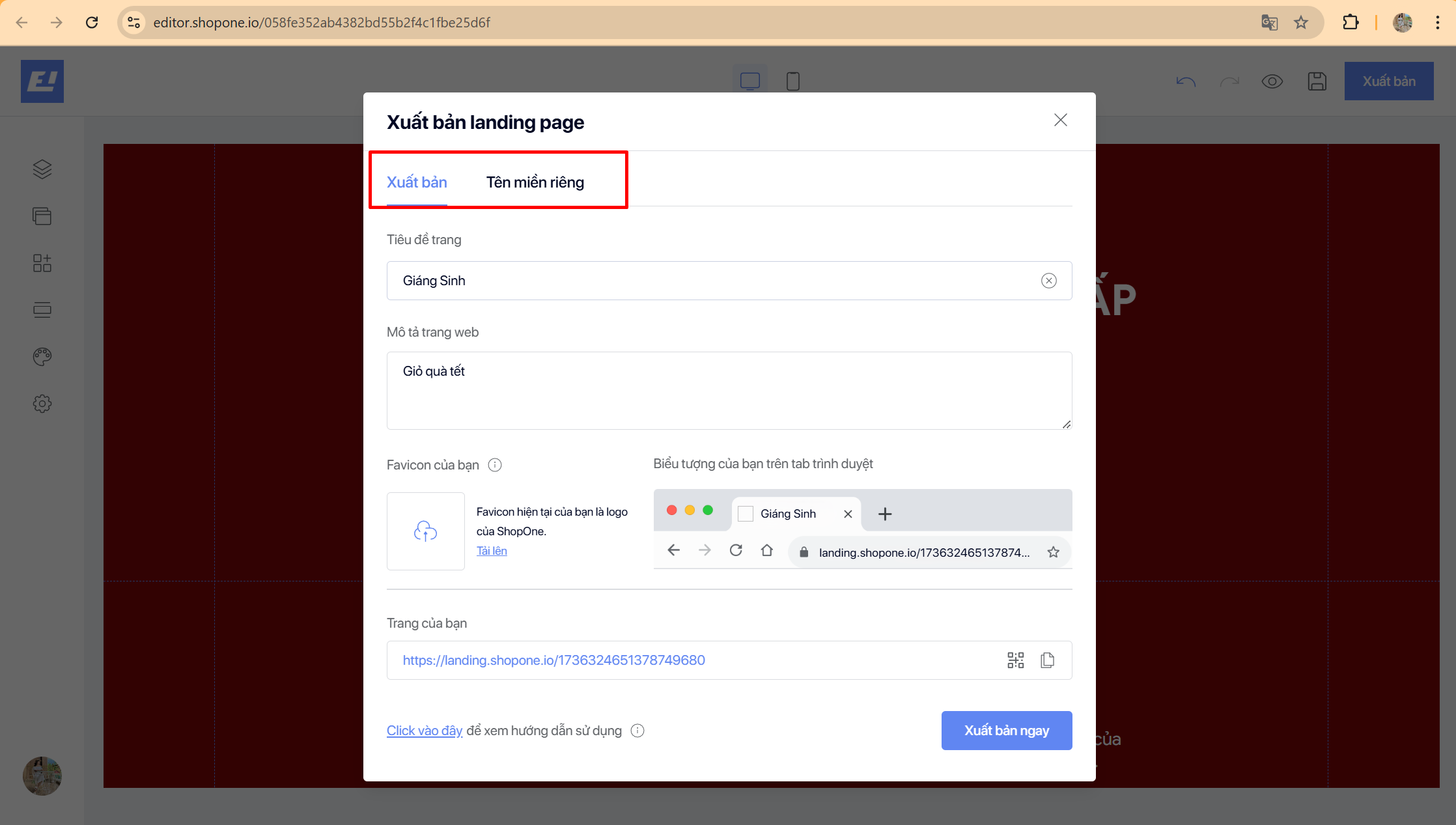This screenshot has width=1456, height=825.
Task: Click the info icon beside Favicon của bạn
Action: point(495,465)
